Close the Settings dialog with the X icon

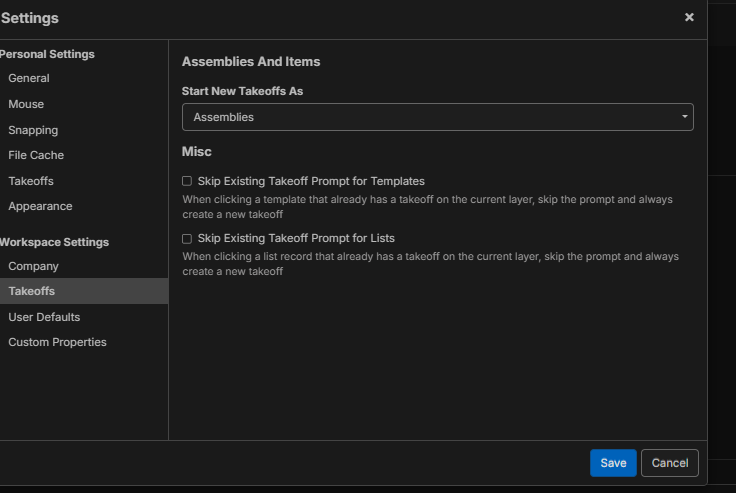click(689, 18)
